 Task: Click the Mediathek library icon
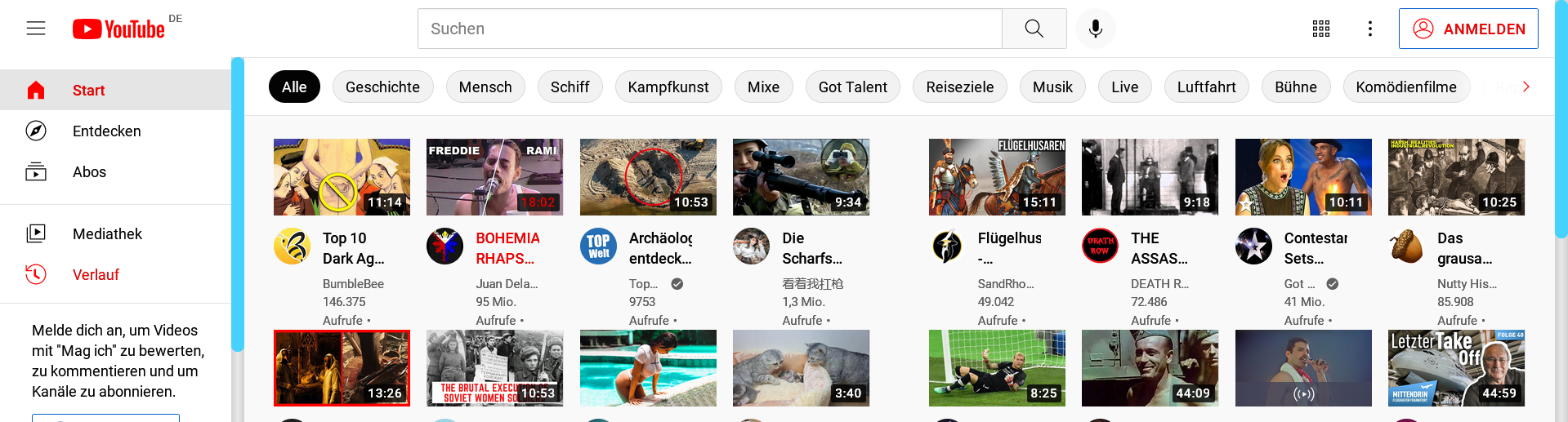(x=36, y=233)
